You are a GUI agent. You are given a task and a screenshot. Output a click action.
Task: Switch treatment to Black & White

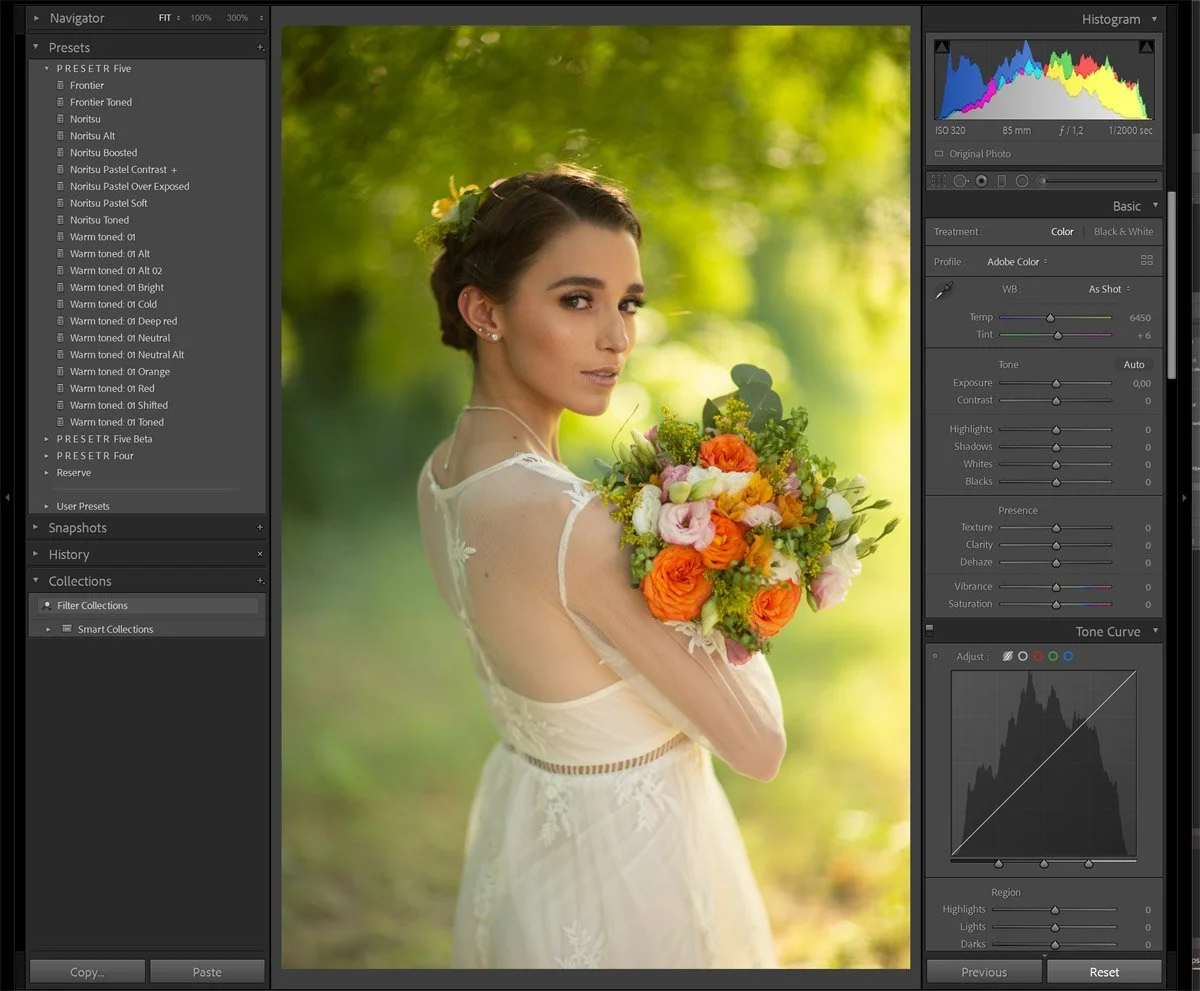coord(1123,231)
